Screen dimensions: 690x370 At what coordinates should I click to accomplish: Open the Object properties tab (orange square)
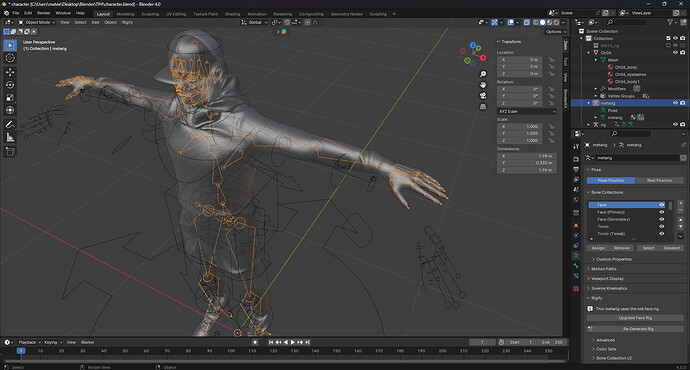click(x=576, y=225)
